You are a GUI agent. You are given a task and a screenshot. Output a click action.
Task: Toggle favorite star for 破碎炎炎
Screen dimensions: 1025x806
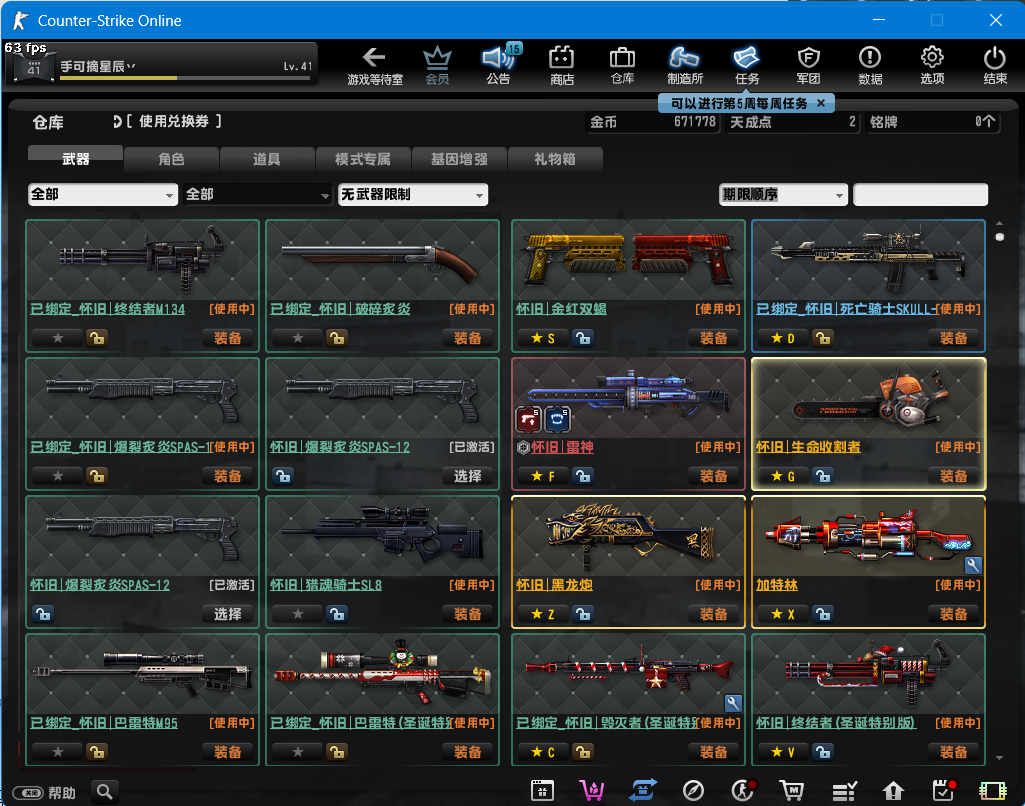298,338
